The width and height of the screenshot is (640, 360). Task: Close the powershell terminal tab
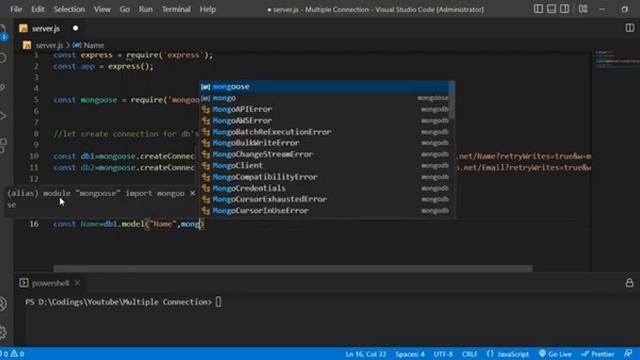(x=77, y=282)
